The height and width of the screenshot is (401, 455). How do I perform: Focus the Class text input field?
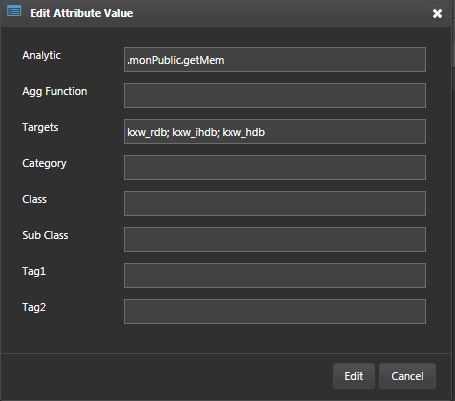tap(275, 204)
